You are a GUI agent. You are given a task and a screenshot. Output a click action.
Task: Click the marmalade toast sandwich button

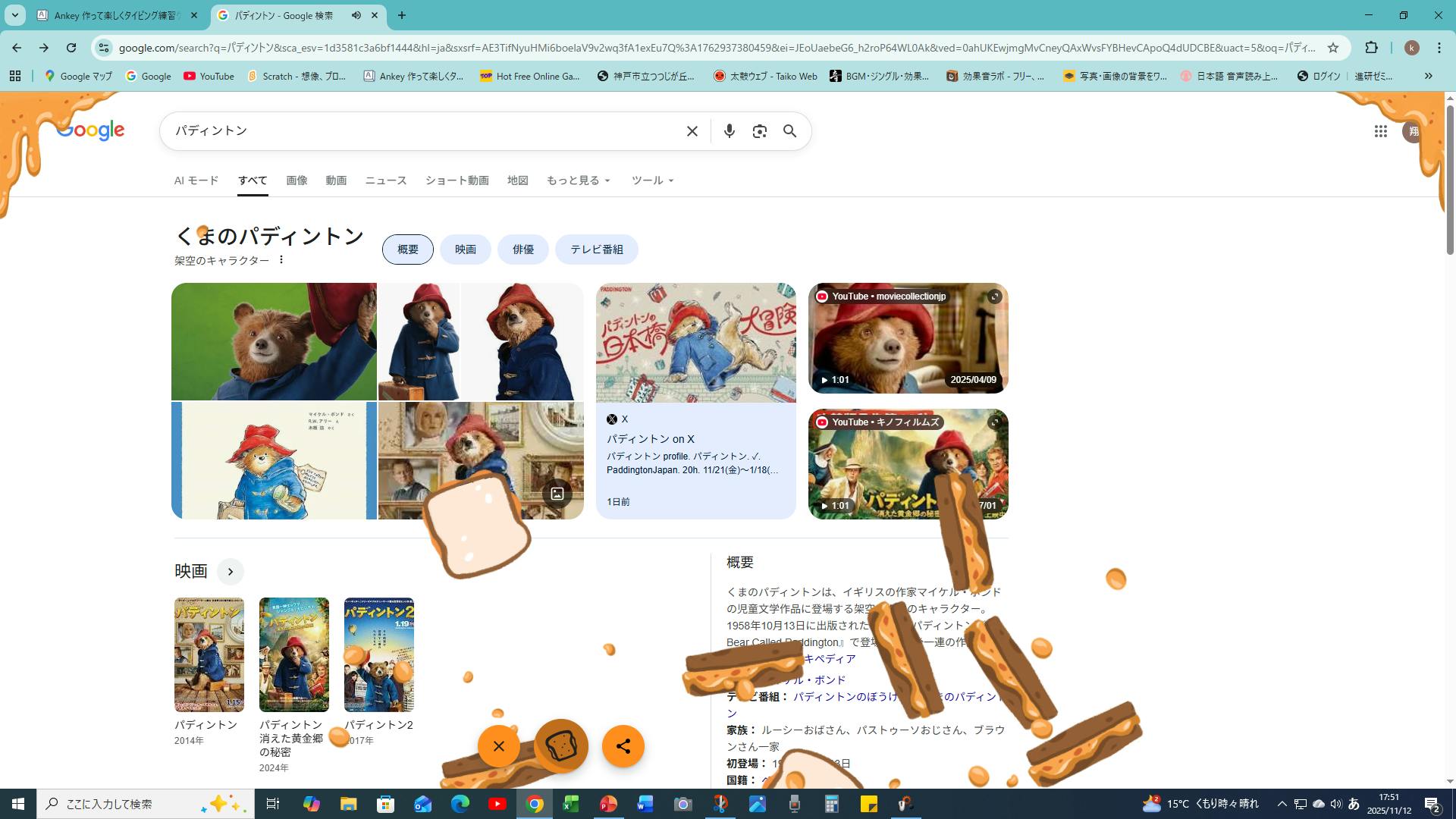click(561, 746)
